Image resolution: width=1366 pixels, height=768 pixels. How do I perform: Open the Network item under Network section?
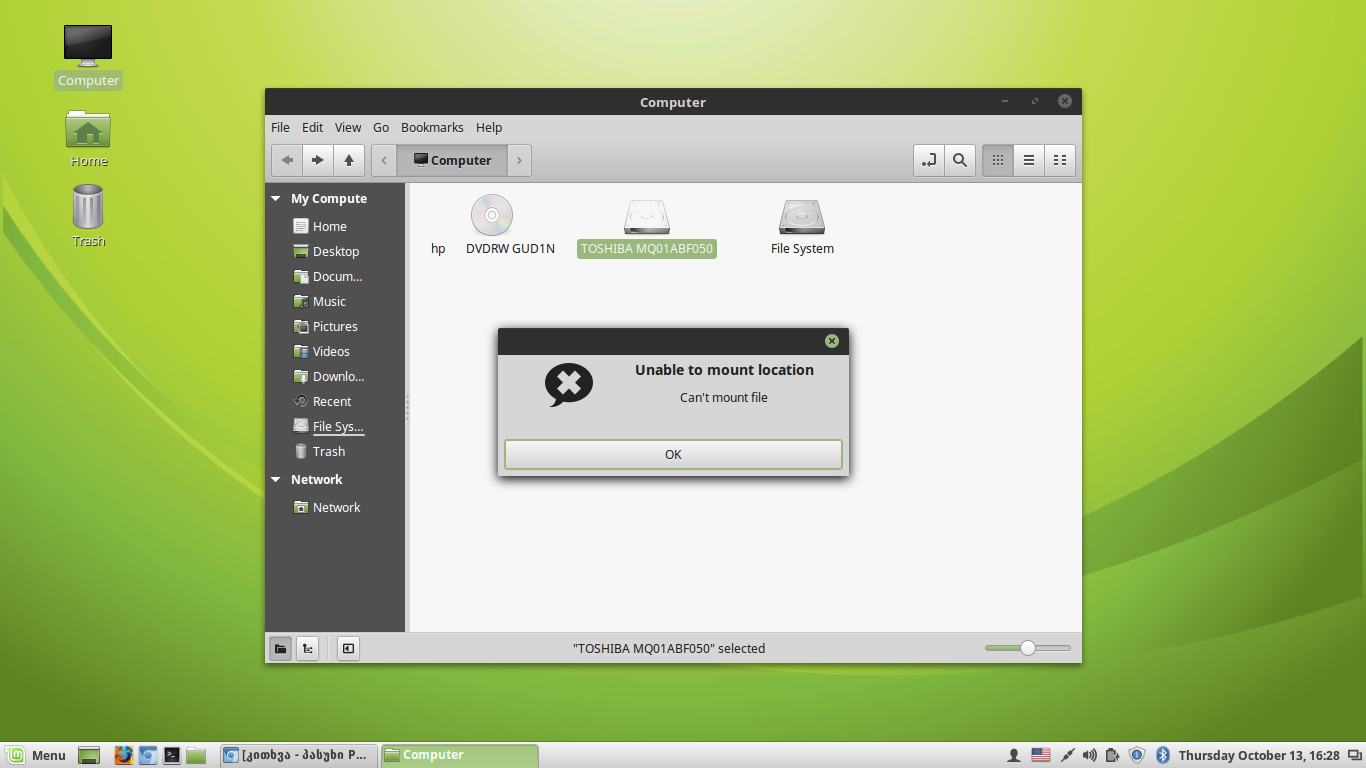coord(327,507)
